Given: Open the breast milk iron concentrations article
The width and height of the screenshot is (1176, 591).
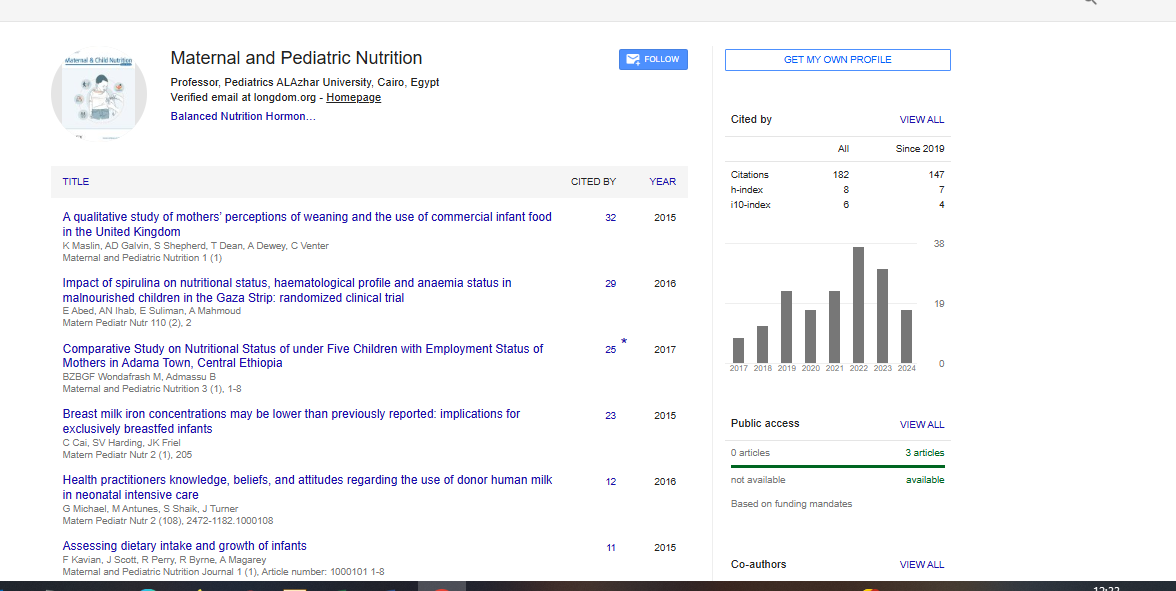Looking at the screenshot, I should pyautogui.click(x=291, y=414).
